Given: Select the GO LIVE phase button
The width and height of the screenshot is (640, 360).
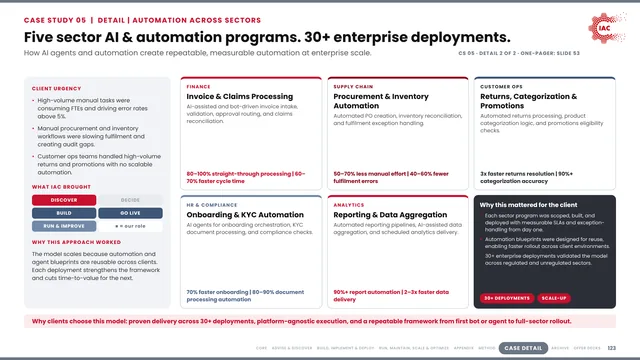Looking at the screenshot, I should (130, 213).
